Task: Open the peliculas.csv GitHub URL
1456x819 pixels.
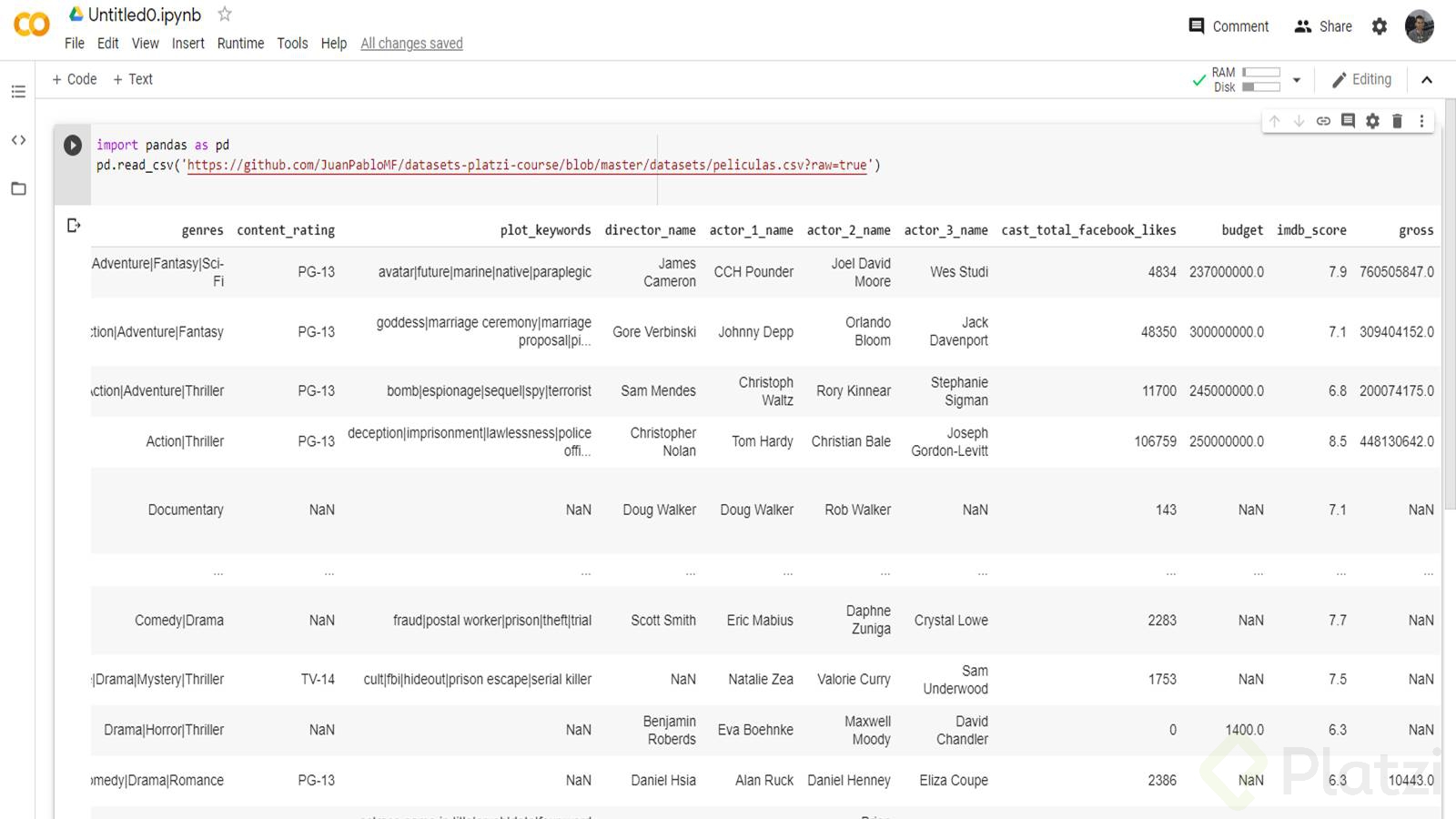Action: tap(526, 165)
